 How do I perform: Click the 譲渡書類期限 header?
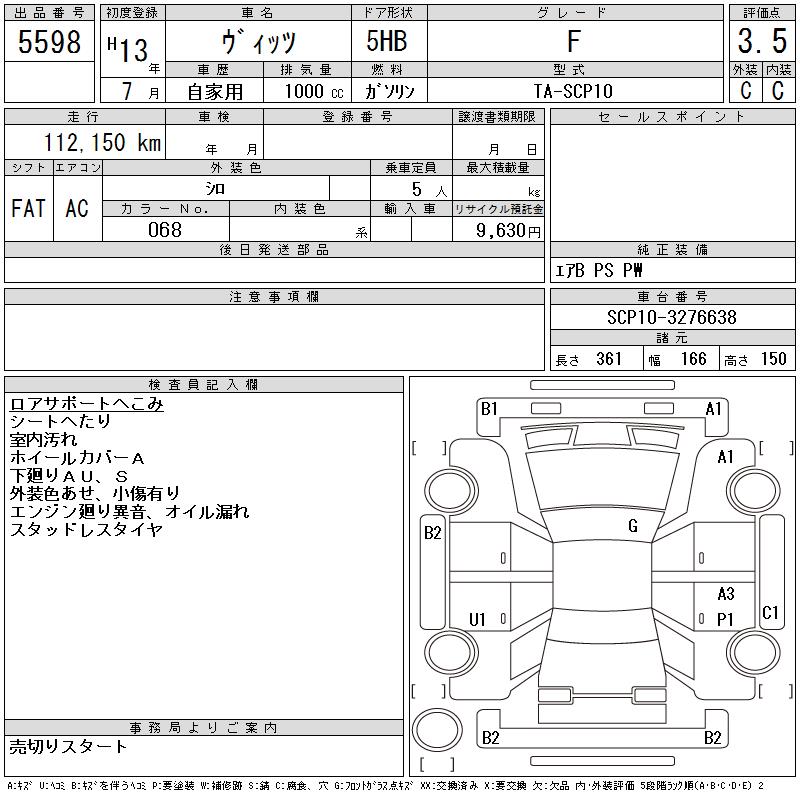click(x=497, y=117)
